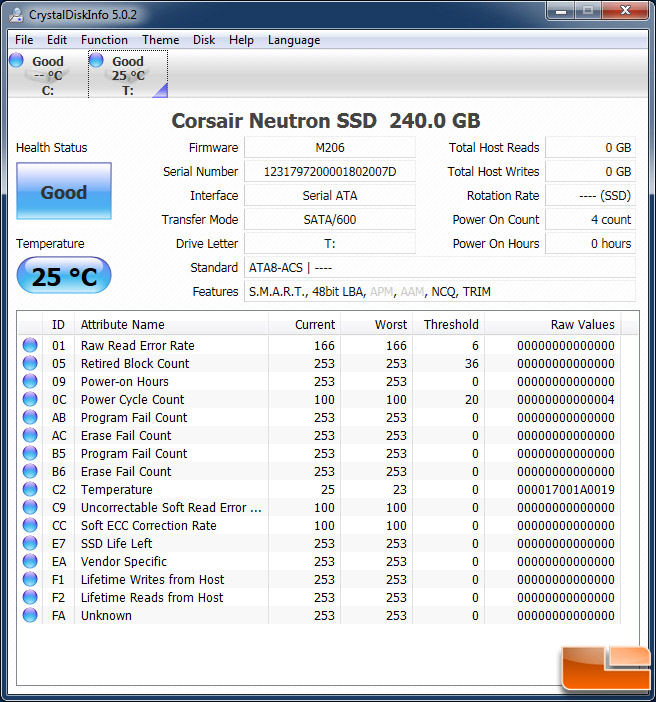This screenshot has width=656, height=702.
Task: Open the Disk menu
Action: (x=204, y=40)
